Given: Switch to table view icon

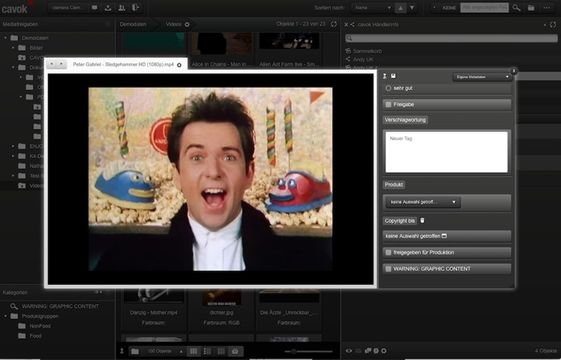Looking at the screenshot, I should 221,351.
